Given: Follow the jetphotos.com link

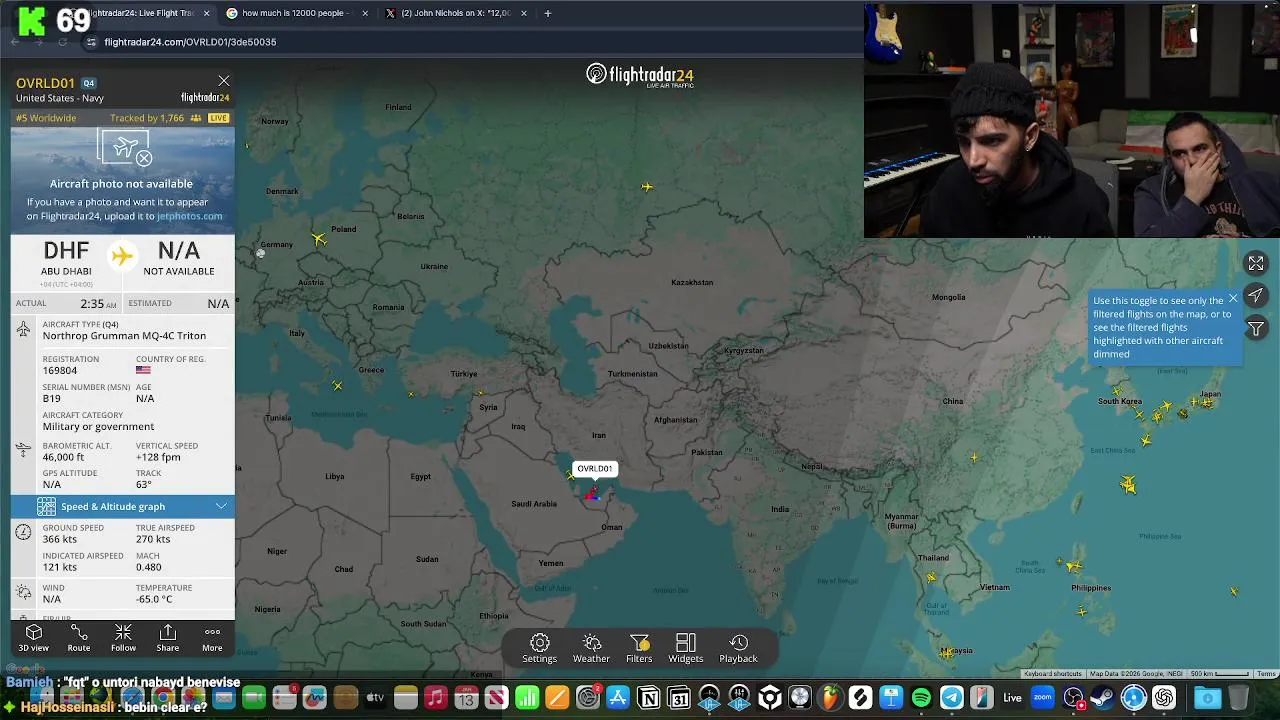Looking at the screenshot, I should [x=189, y=216].
